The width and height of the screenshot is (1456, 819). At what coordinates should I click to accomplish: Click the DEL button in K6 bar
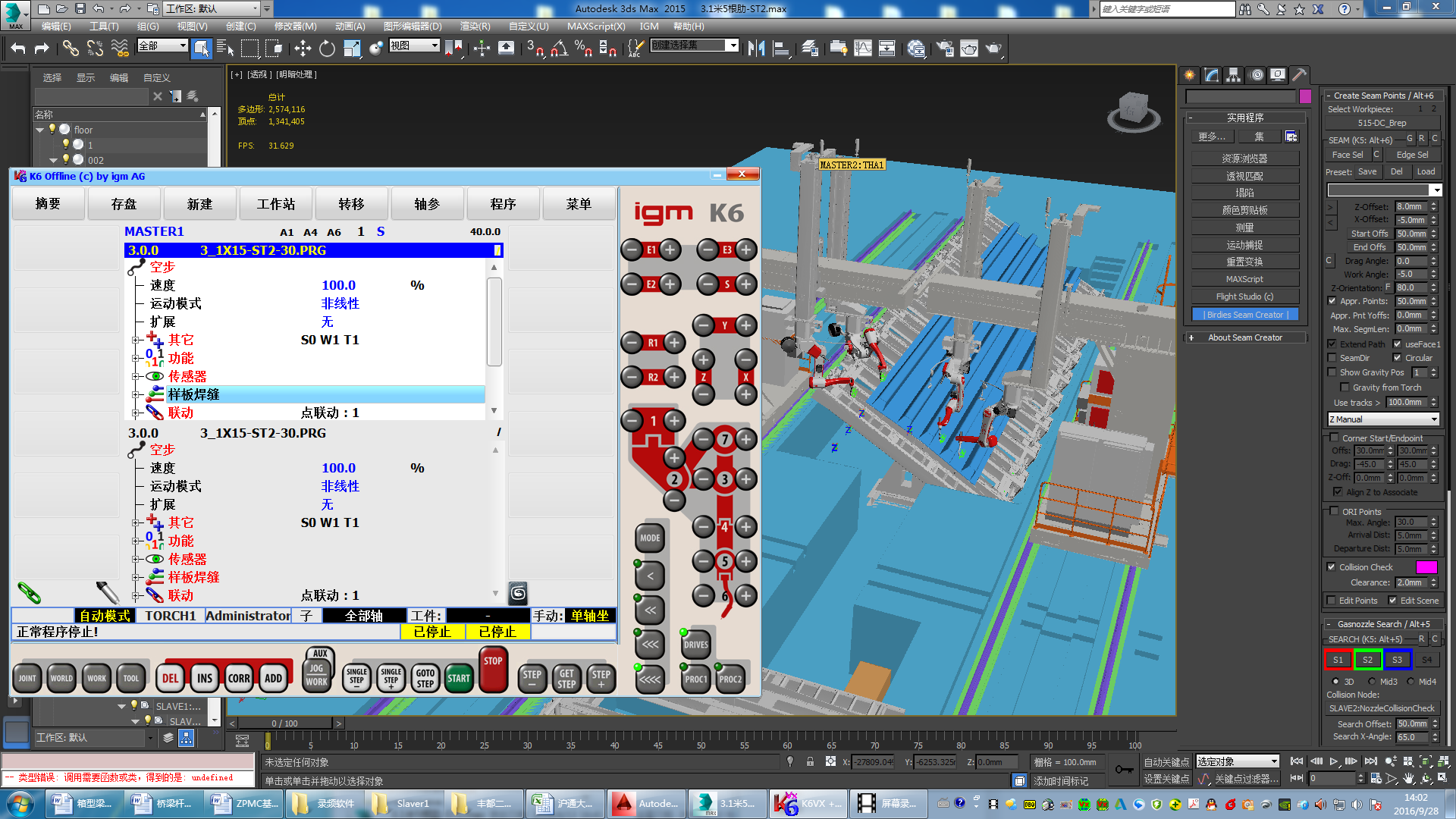coord(170,678)
